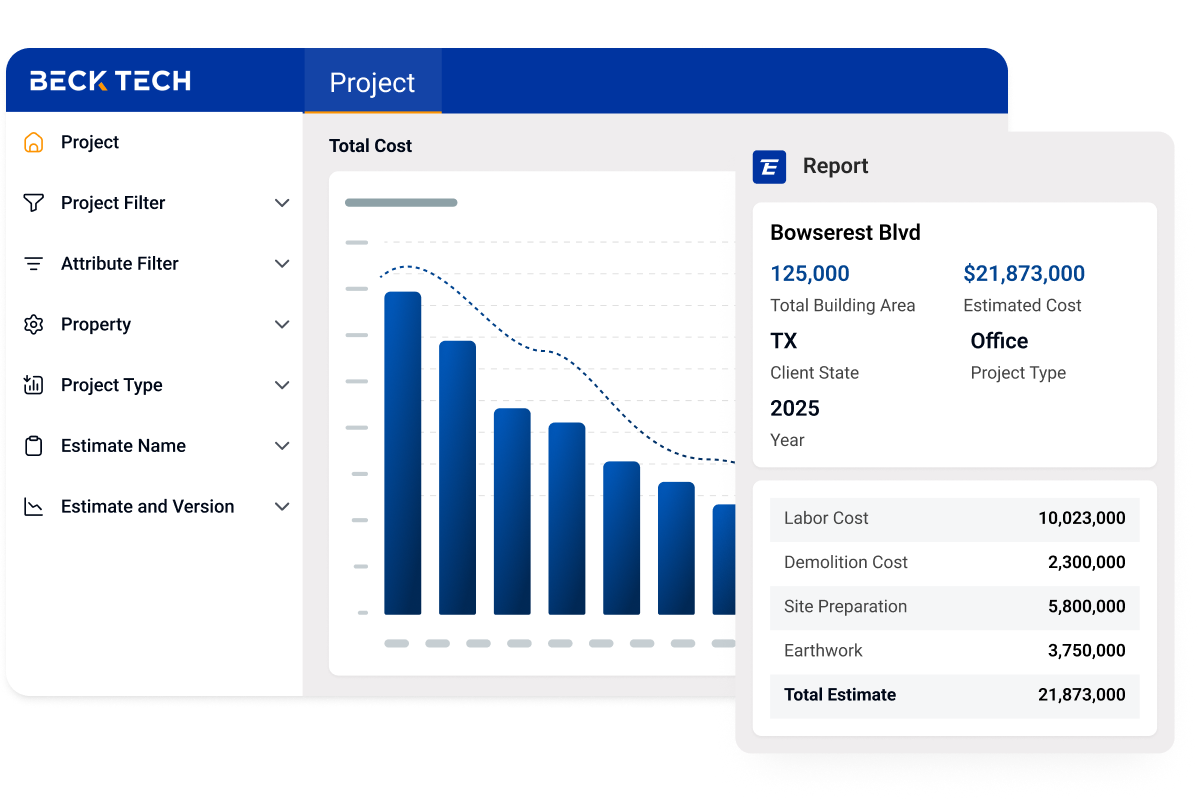This screenshot has width=1200, height=800.
Task: Click the Estimate Name clipboard icon
Action: coord(34,446)
